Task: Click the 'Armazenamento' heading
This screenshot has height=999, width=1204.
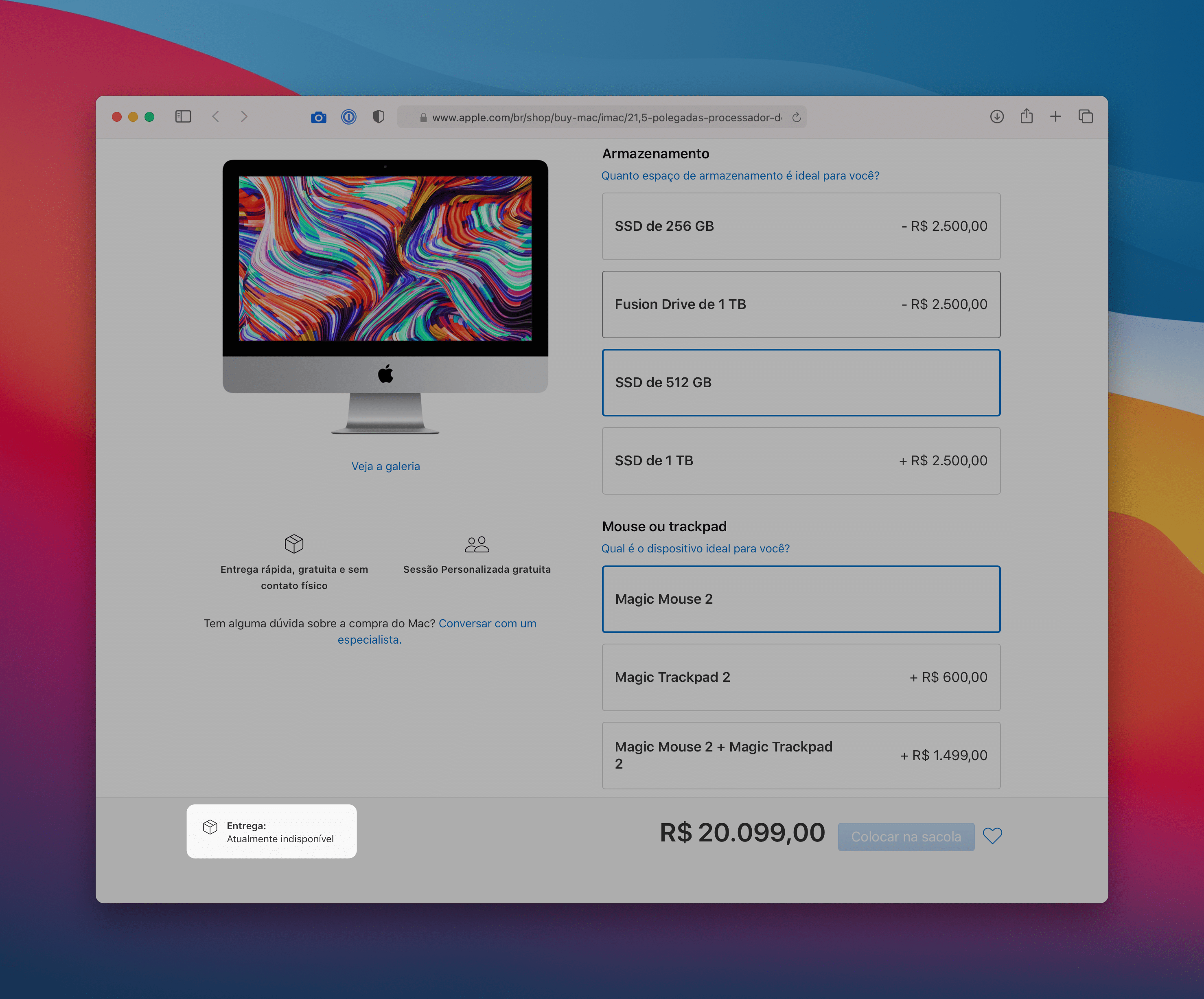Action: coord(656,154)
